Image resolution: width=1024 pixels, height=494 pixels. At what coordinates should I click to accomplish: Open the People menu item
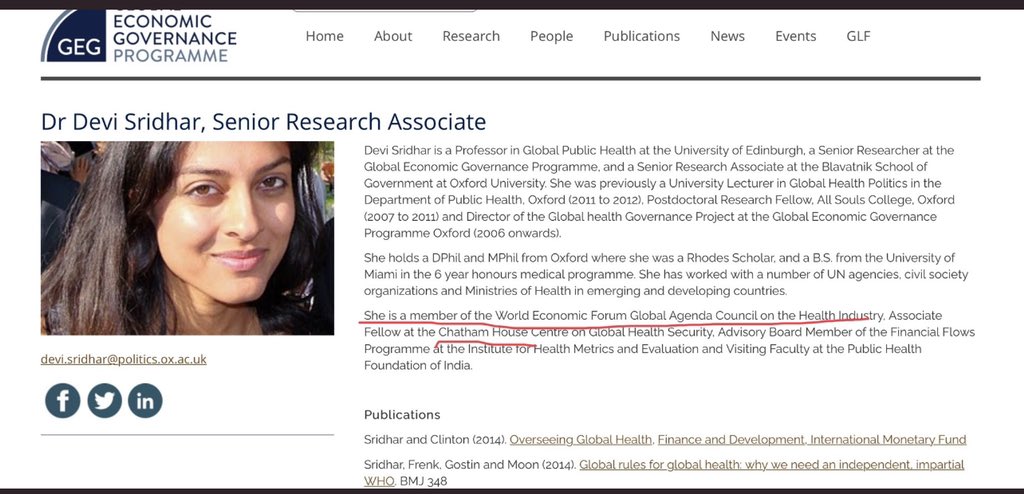coord(552,37)
